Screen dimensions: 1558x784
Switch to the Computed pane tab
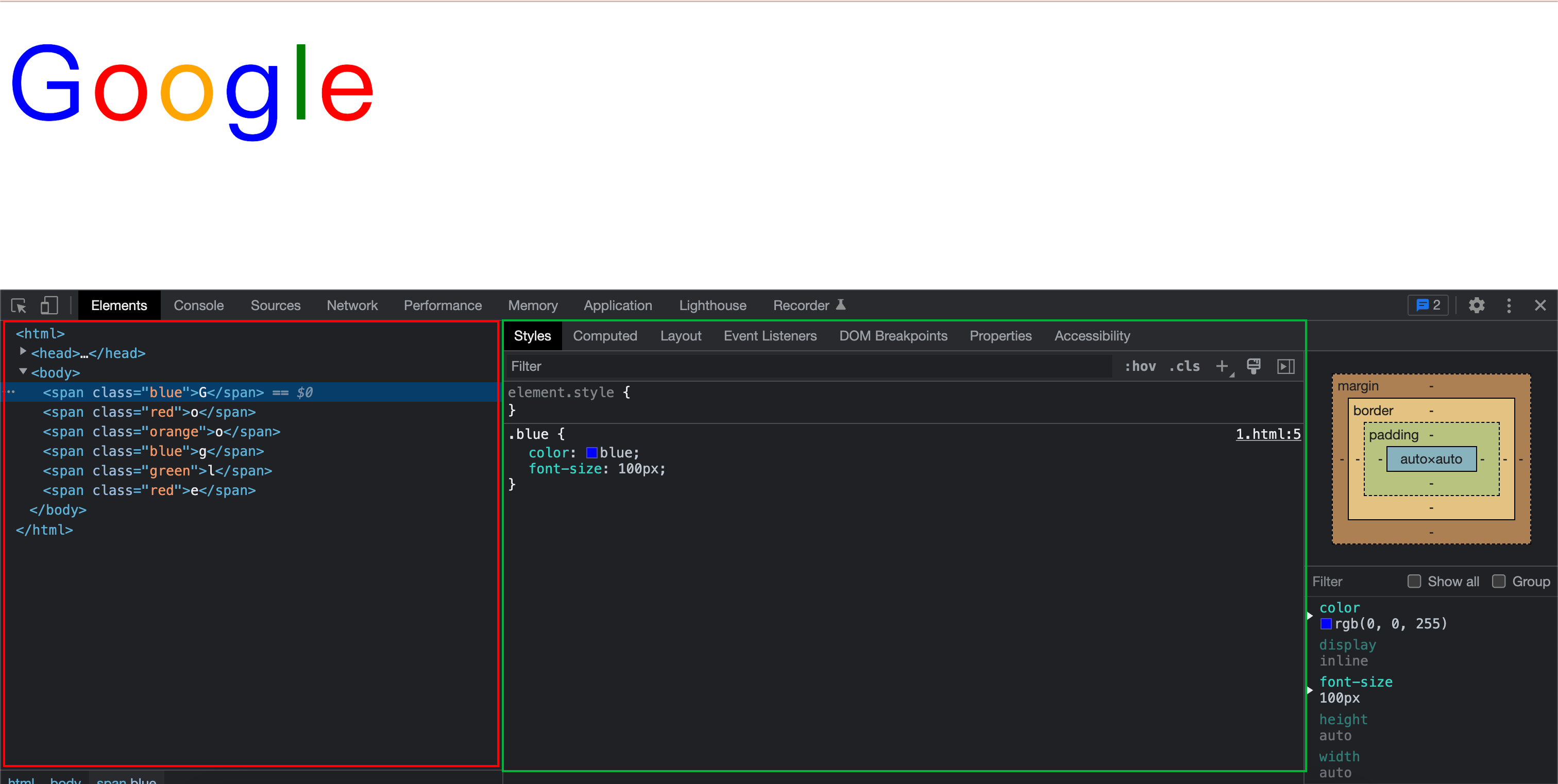point(605,336)
